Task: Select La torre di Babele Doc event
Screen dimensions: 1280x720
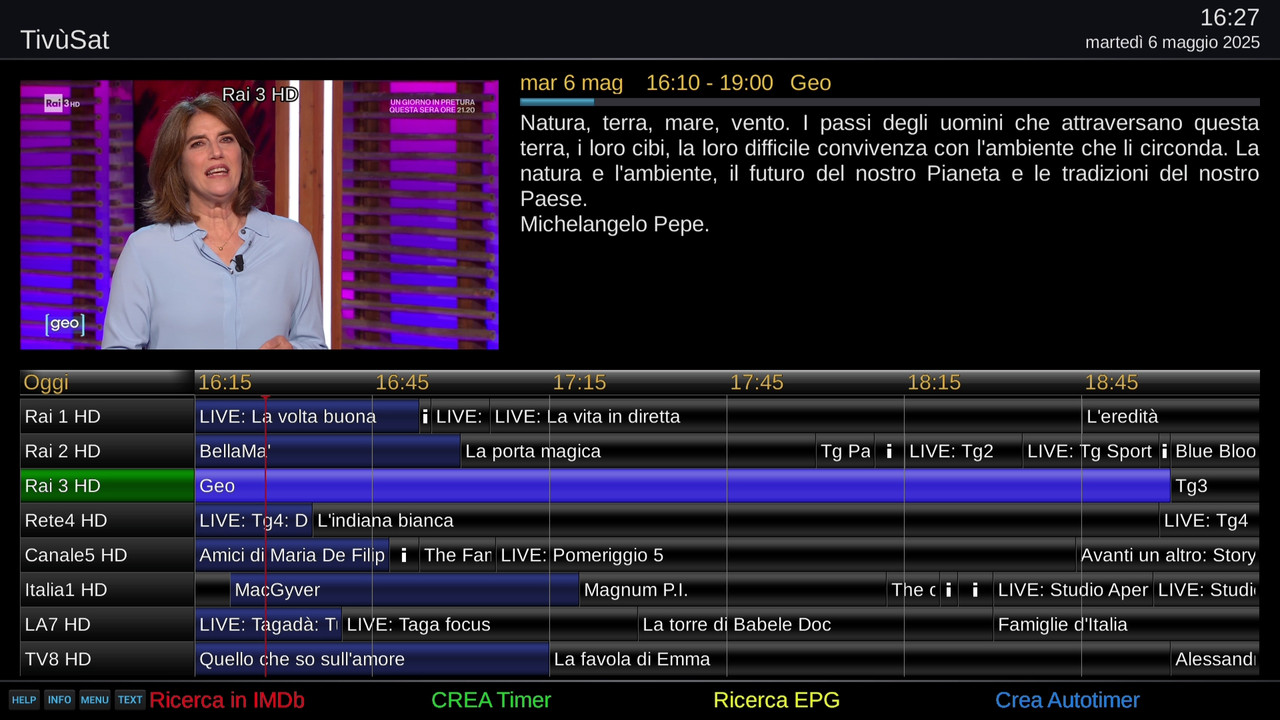Action: click(815, 624)
